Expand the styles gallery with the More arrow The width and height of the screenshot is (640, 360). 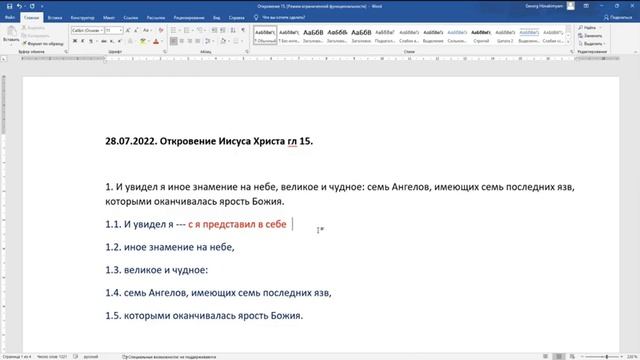click(568, 42)
